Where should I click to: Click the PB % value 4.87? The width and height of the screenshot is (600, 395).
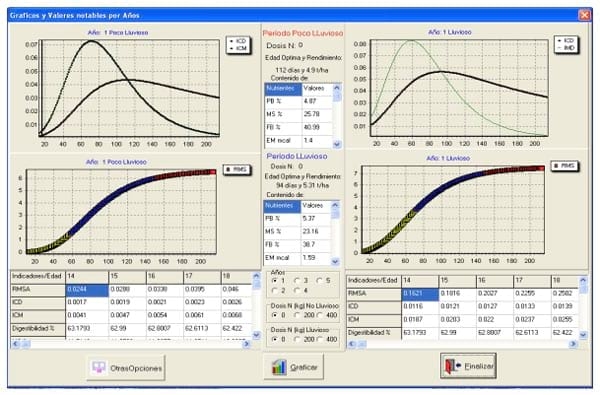(317, 101)
